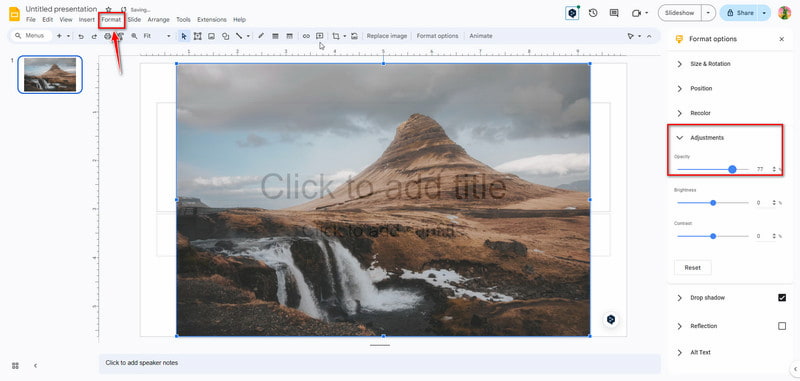The width and height of the screenshot is (800, 381).
Task: Click the pointer mode icon in toolbar
Action: [631, 36]
